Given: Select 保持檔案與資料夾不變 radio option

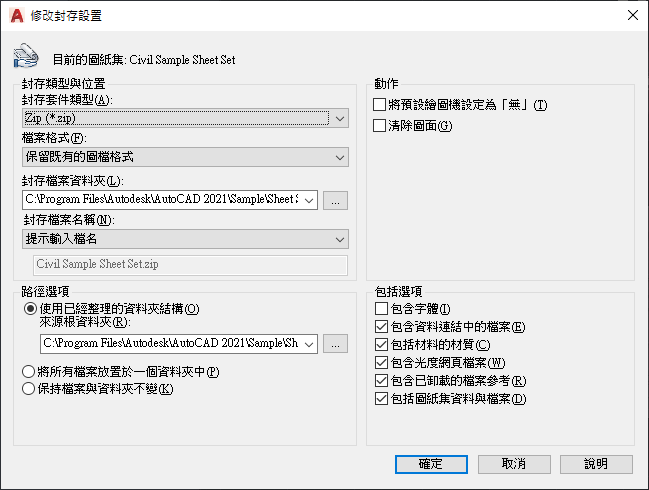Looking at the screenshot, I should (28, 389).
